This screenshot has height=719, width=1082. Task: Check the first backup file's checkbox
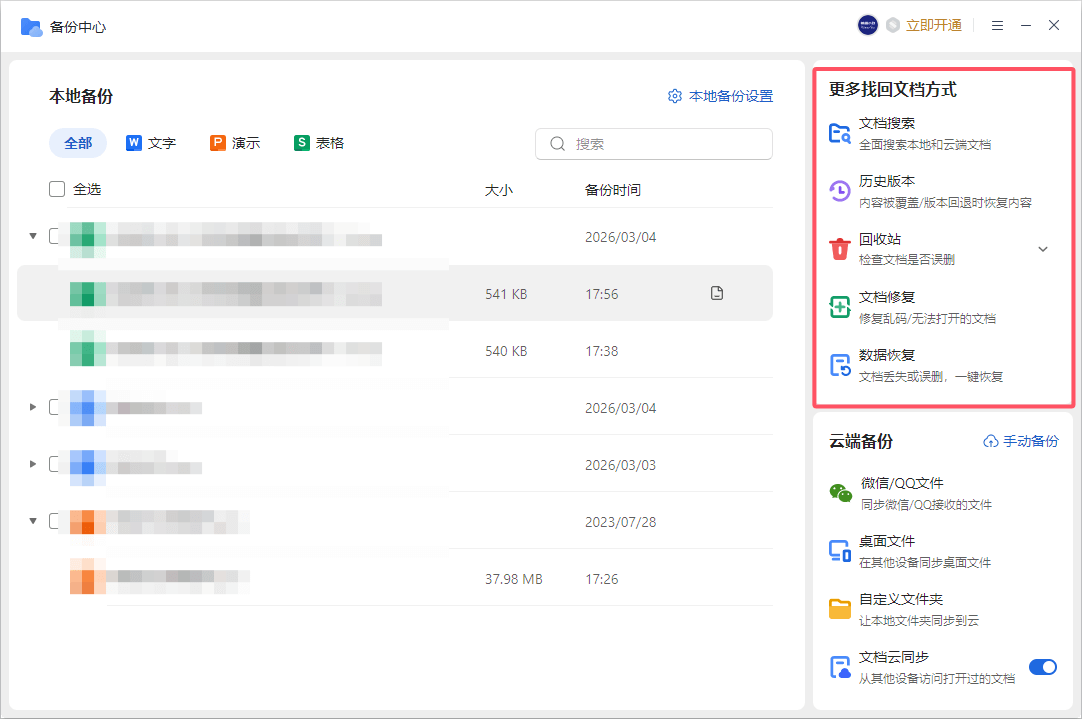point(56,236)
